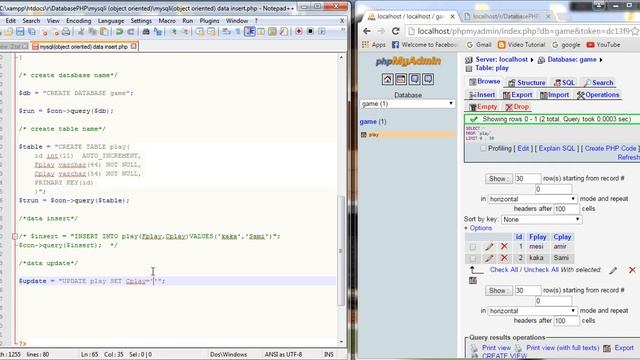Click the Replace icon in Notepad++ toolbar
This screenshot has height=360, width=640.
coord(158,31)
